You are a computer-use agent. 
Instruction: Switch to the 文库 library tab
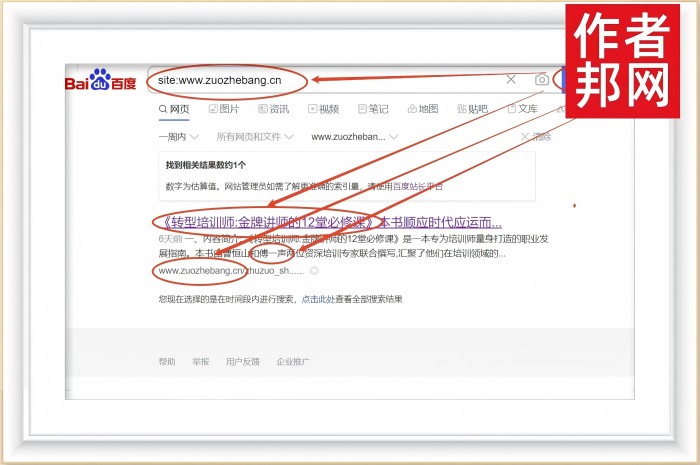522,109
